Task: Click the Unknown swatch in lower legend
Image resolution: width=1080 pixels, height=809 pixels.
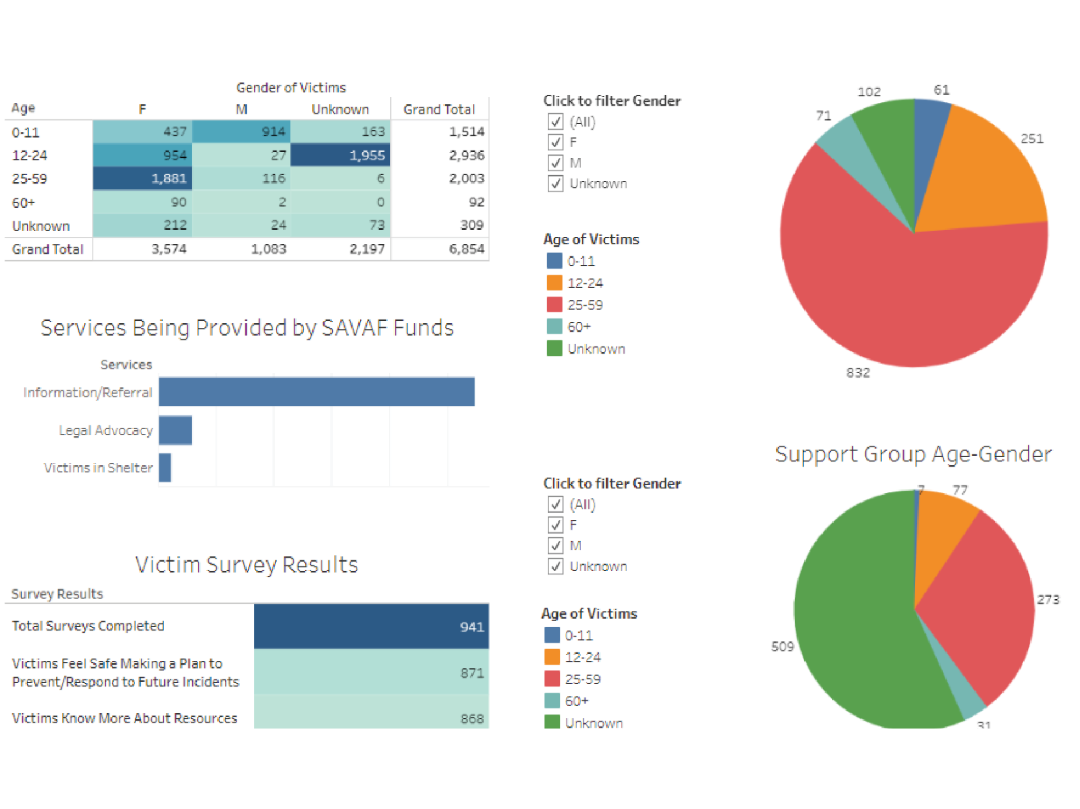Action: [x=555, y=722]
